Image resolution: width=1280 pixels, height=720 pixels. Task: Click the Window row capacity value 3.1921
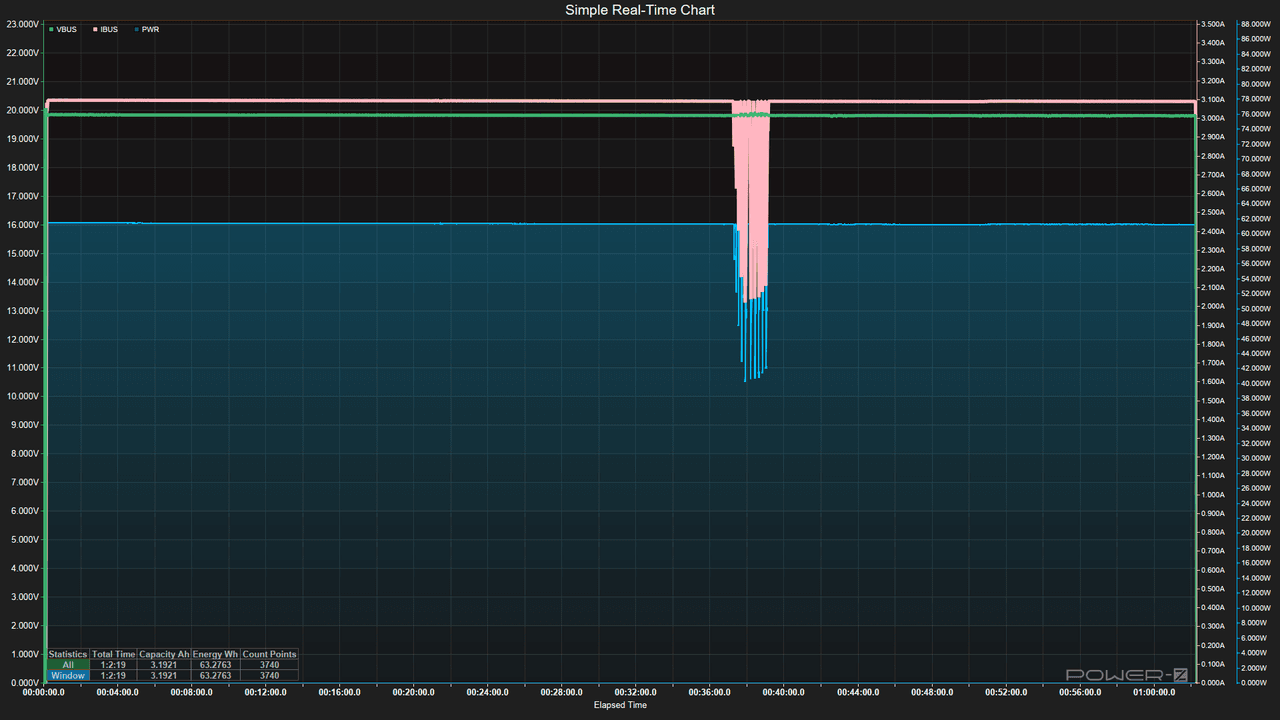(164, 676)
